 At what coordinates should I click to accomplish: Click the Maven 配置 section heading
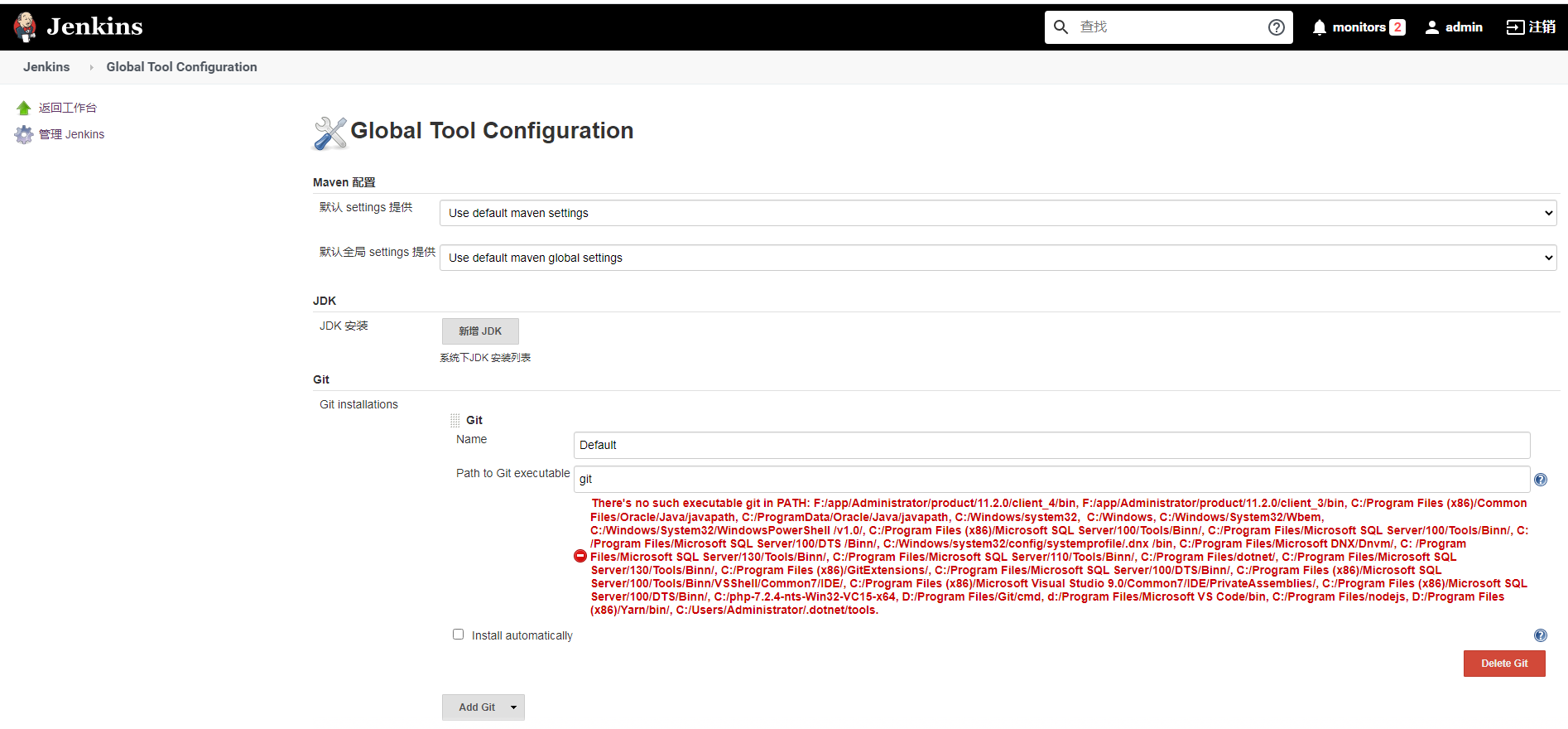coord(344,182)
